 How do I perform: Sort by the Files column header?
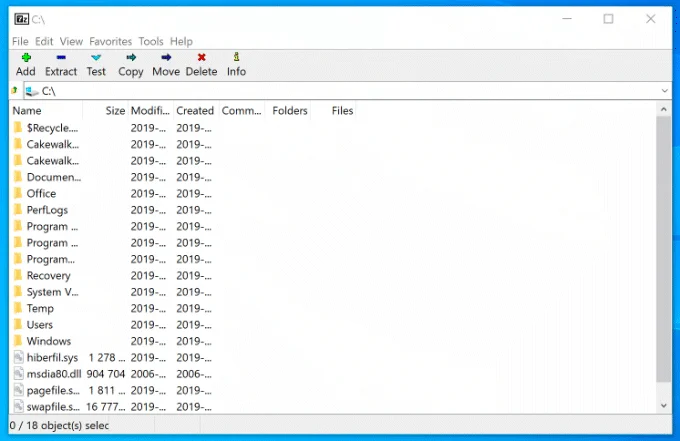point(333,111)
